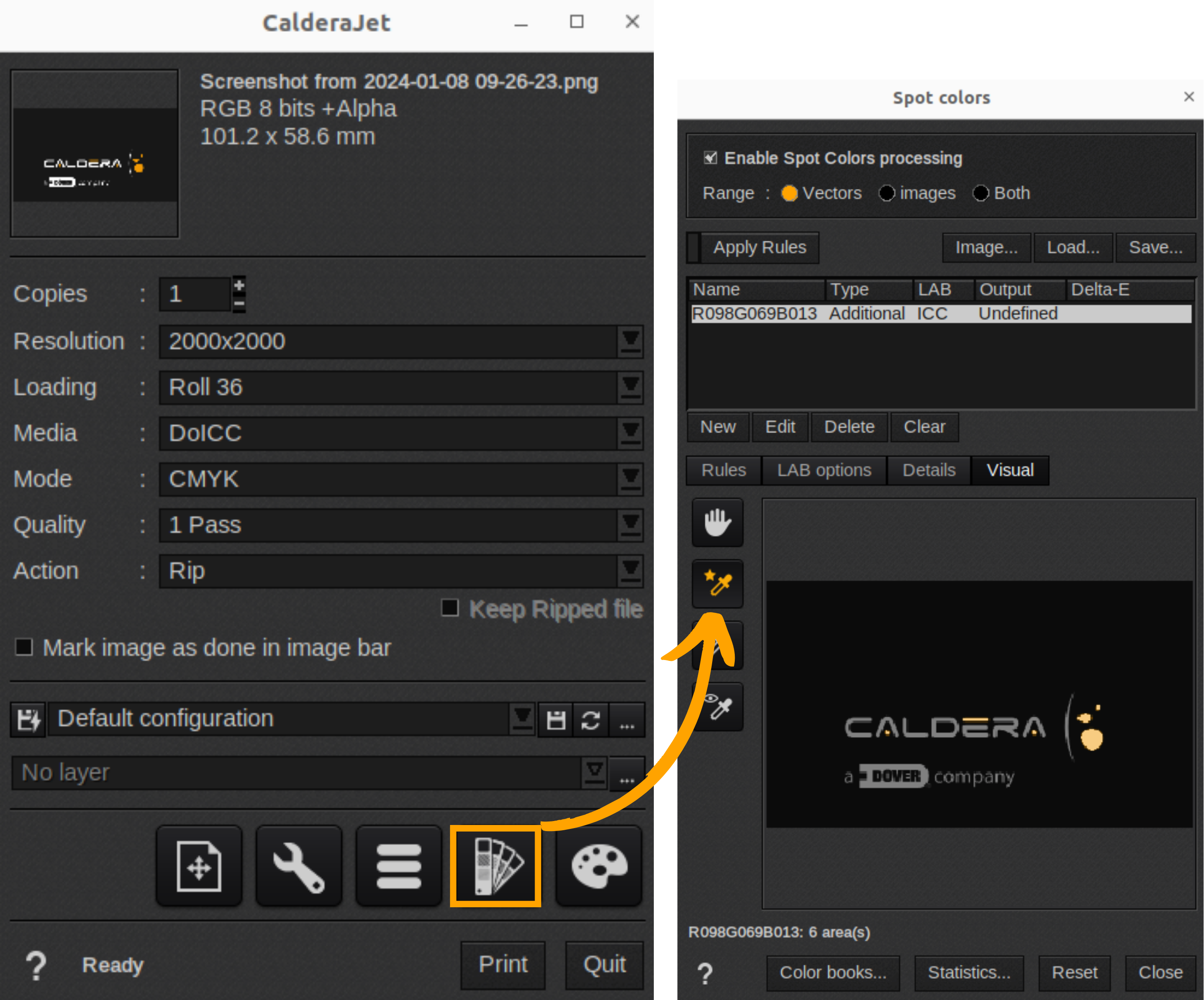Expand the Resolution dropdown
Image resolution: width=1204 pixels, height=1000 pixels.
pos(631,341)
